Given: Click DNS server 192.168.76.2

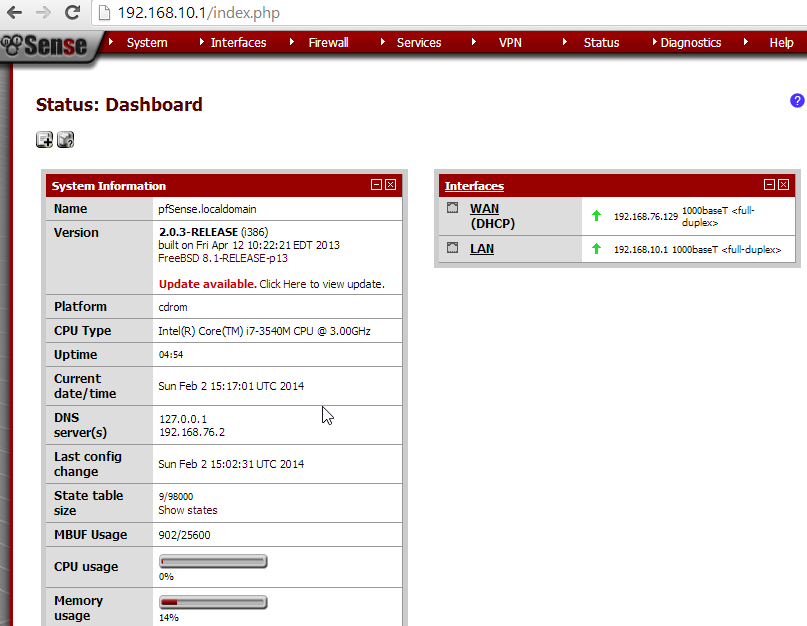Looking at the screenshot, I should point(192,432).
